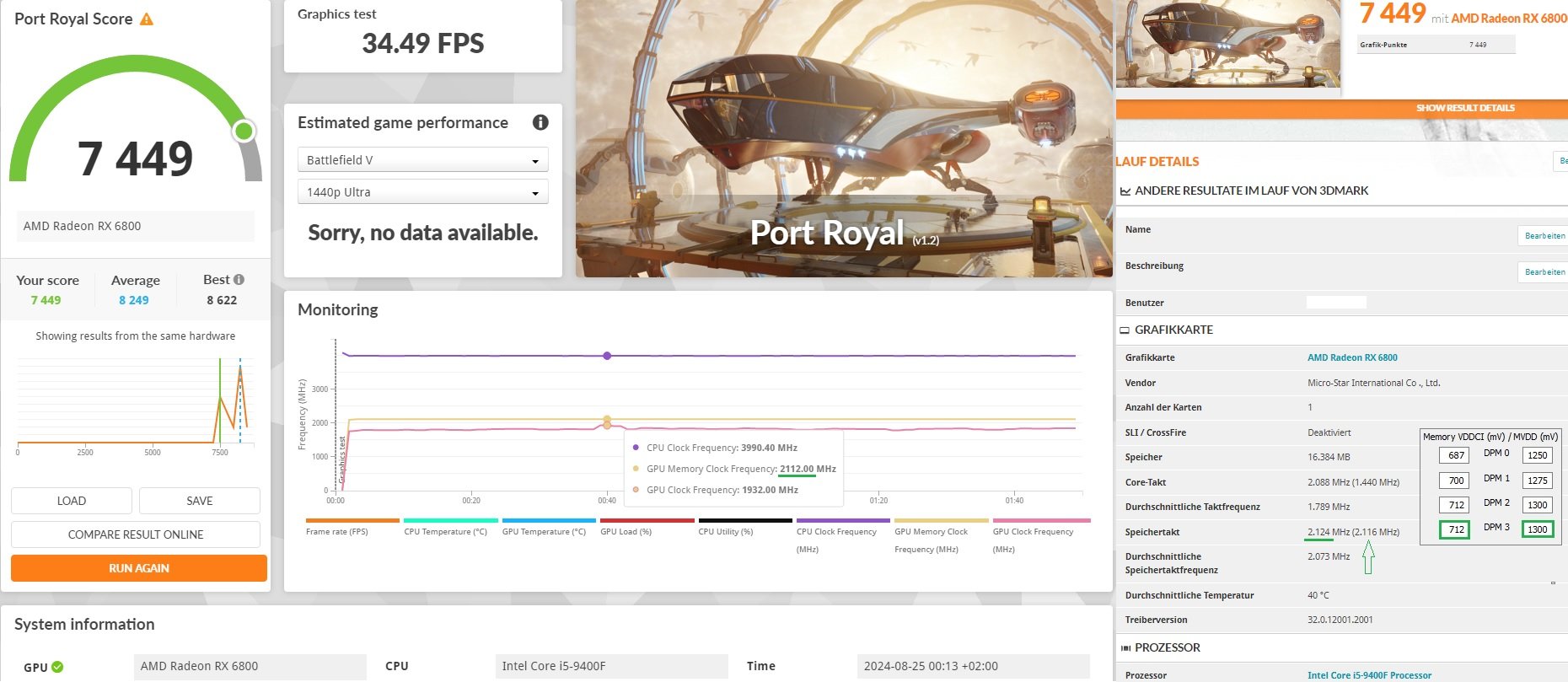This screenshot has width=1568, height=682.
Task: Open the Intel Core i5-9400F Processor link
Action: [x=1369, y=675]
